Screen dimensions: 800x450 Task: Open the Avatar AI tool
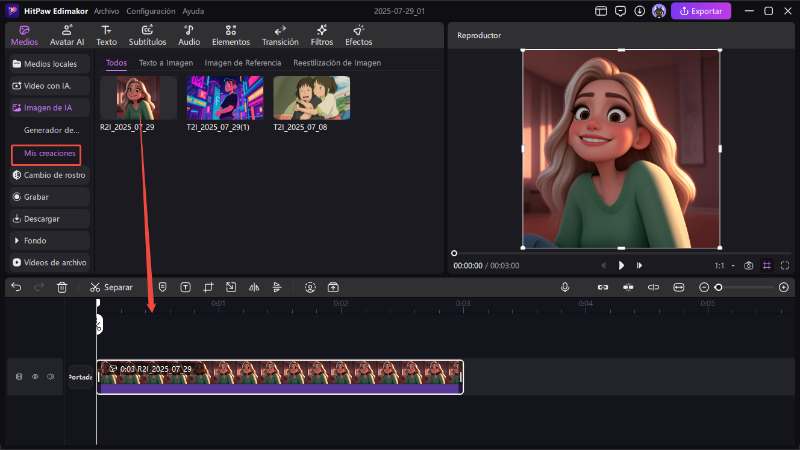point(67,36)
